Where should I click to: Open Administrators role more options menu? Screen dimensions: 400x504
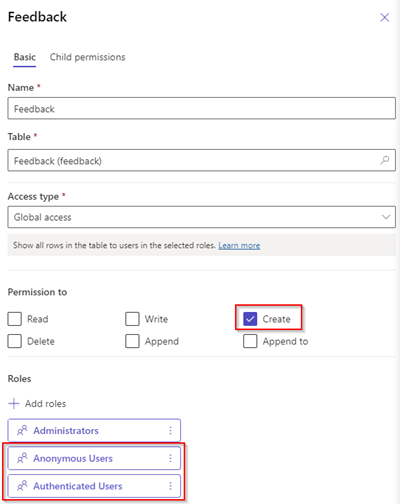[x=170, y=430]
